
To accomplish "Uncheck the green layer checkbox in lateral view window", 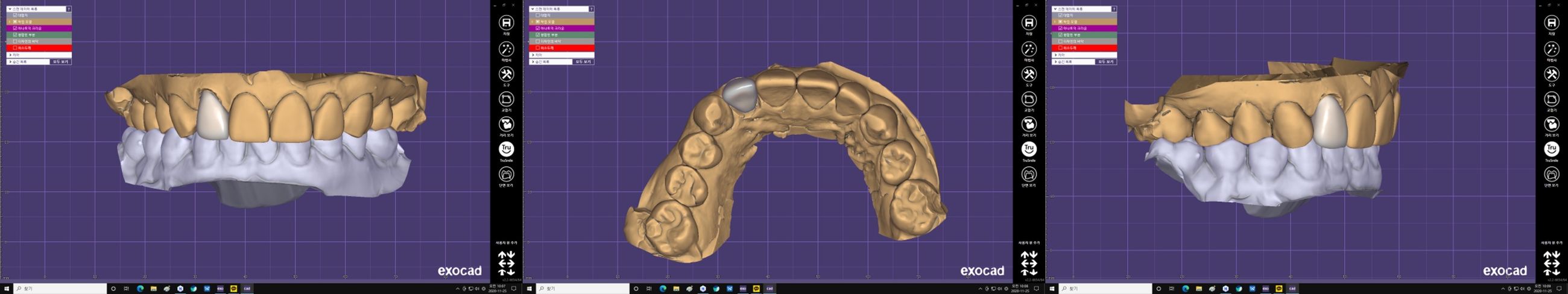I will tap(1060, 35).
